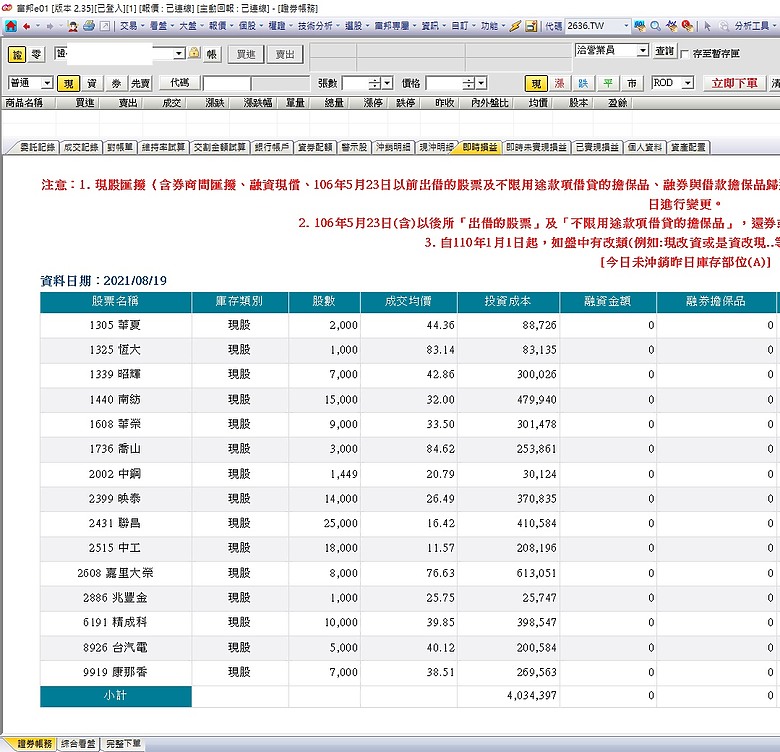Open the 洽營業員 dropdown
780x752 pixels.
643,50
